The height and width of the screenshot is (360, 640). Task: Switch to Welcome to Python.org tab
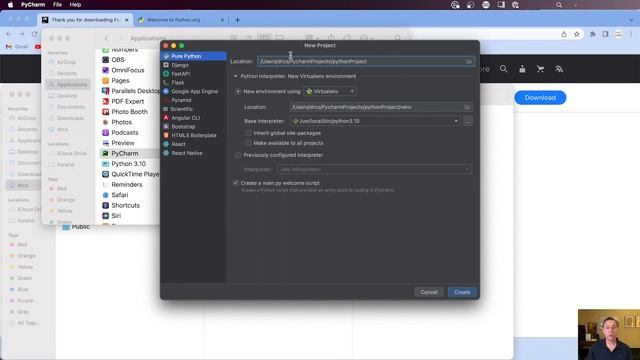pyautogui.click(x=181, y=20)
